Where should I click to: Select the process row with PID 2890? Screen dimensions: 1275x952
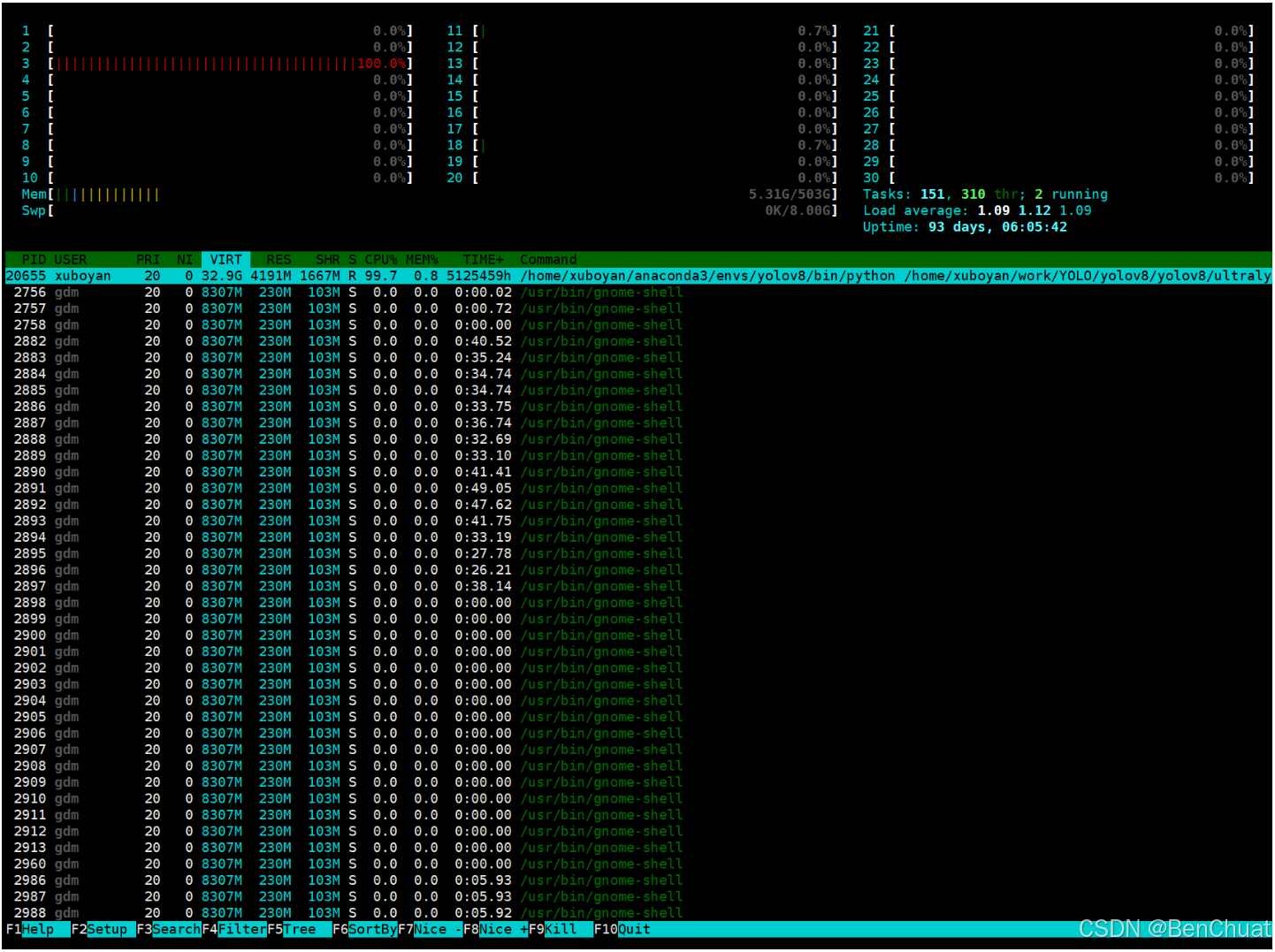coord(637,472)
